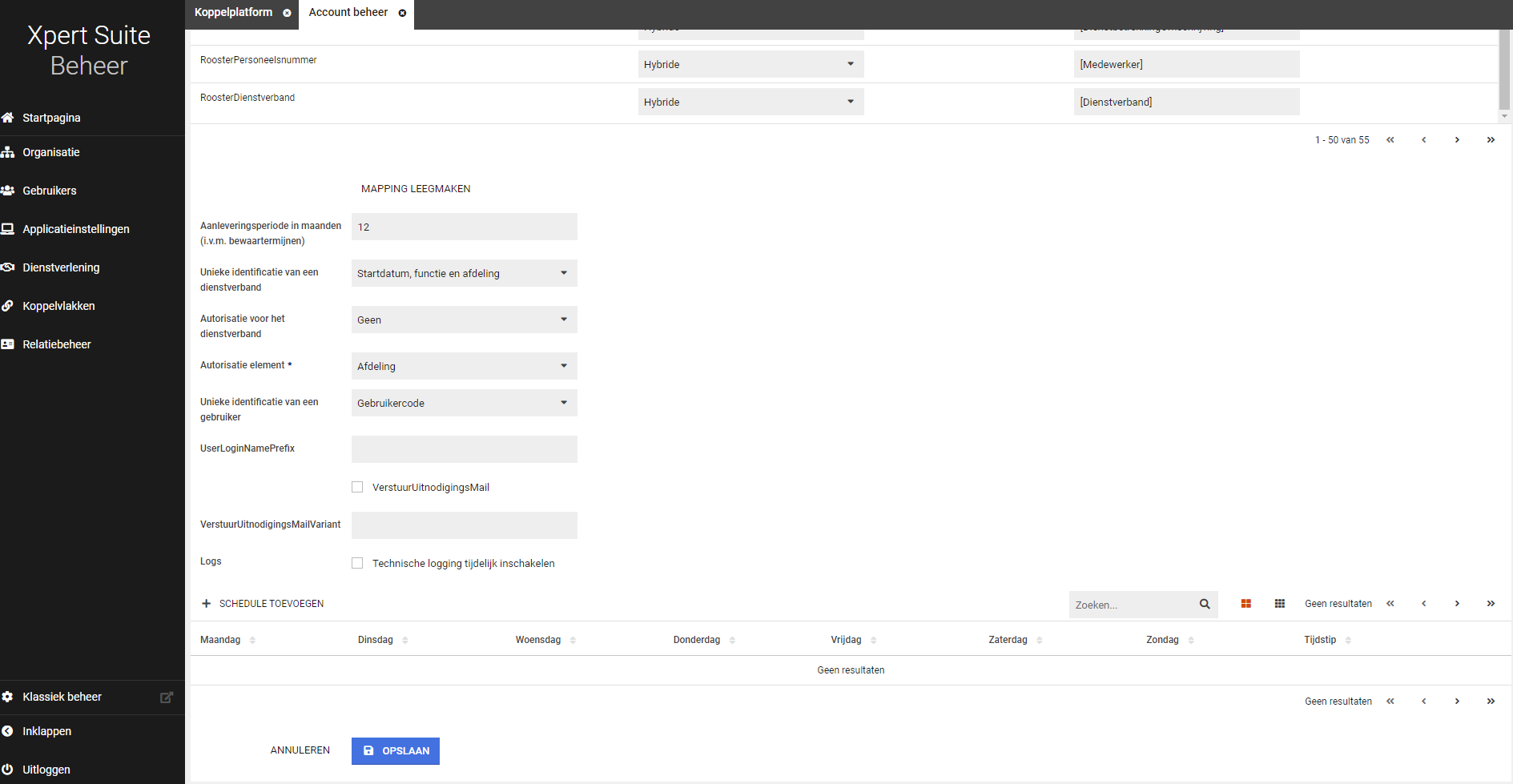
Task: Click the UserLoginNamePrefix input field
Action: click(464, 449)
